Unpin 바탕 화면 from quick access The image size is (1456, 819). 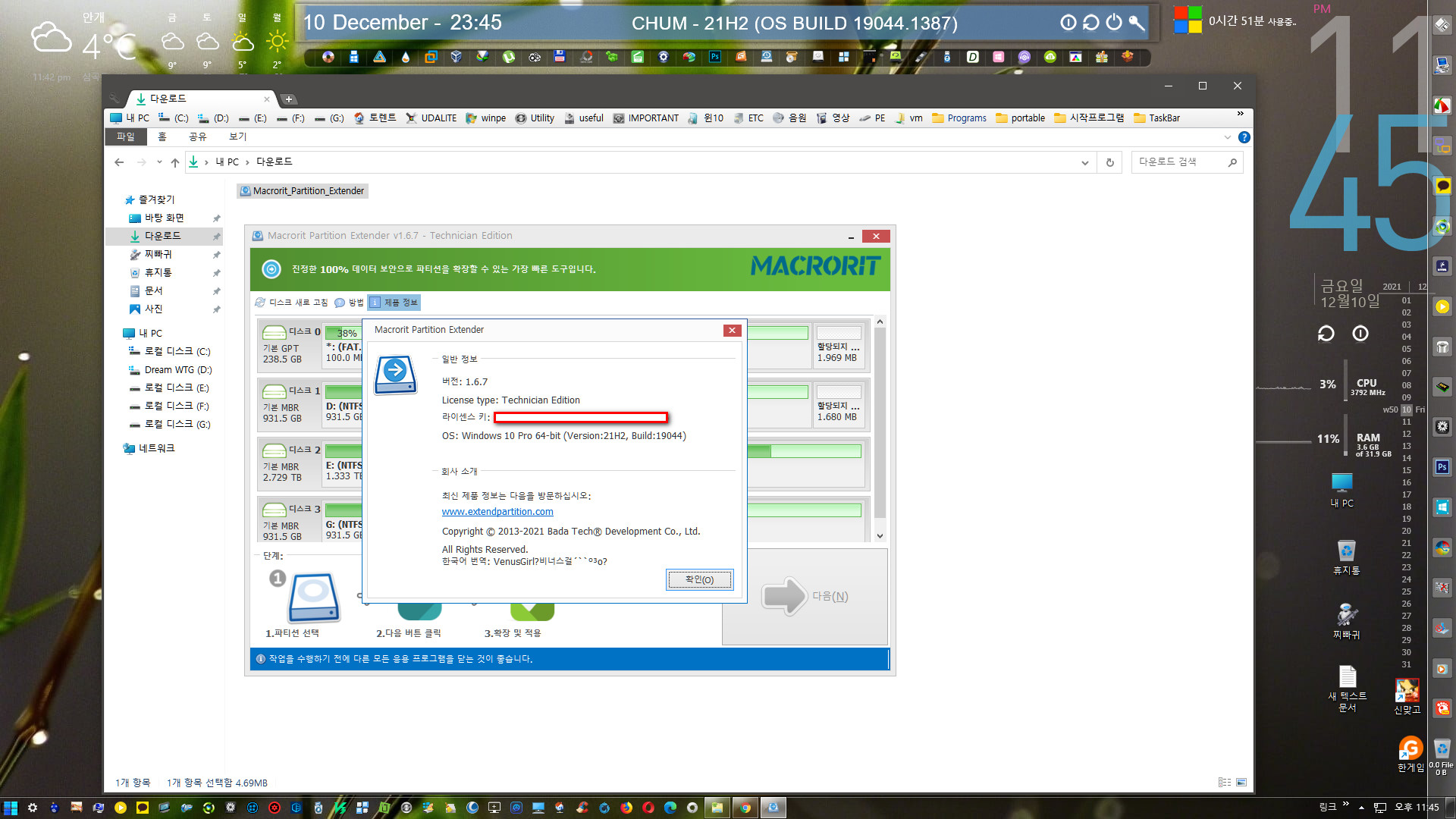pos(216,218)
